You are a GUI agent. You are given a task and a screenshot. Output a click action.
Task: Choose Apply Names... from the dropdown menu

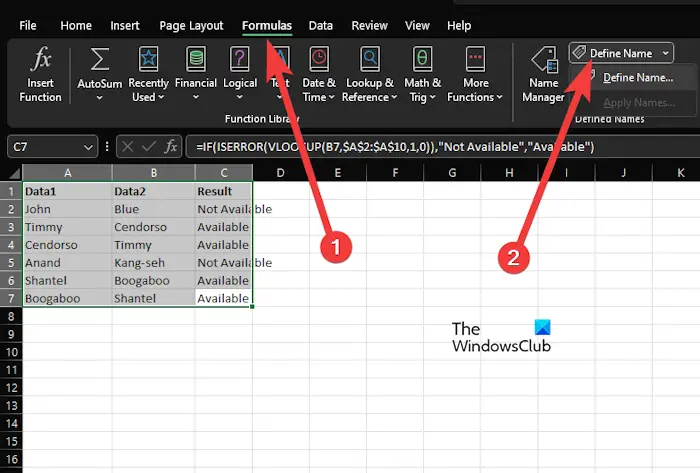click(639, 103)
